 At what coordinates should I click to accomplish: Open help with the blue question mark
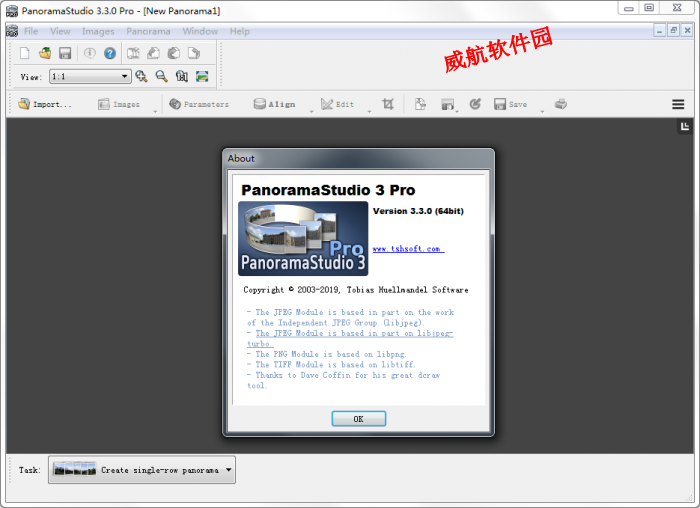[x=110, y=54]
